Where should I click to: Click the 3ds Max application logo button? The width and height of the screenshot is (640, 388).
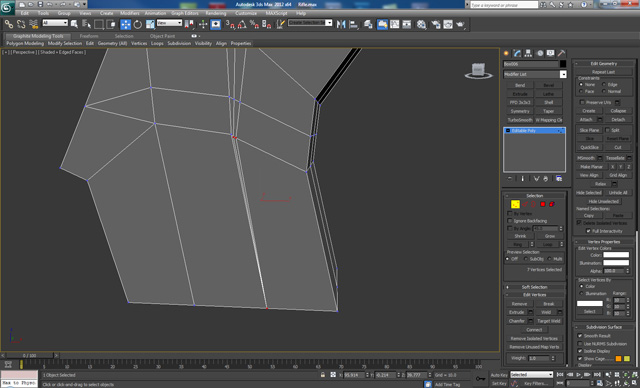7,7
